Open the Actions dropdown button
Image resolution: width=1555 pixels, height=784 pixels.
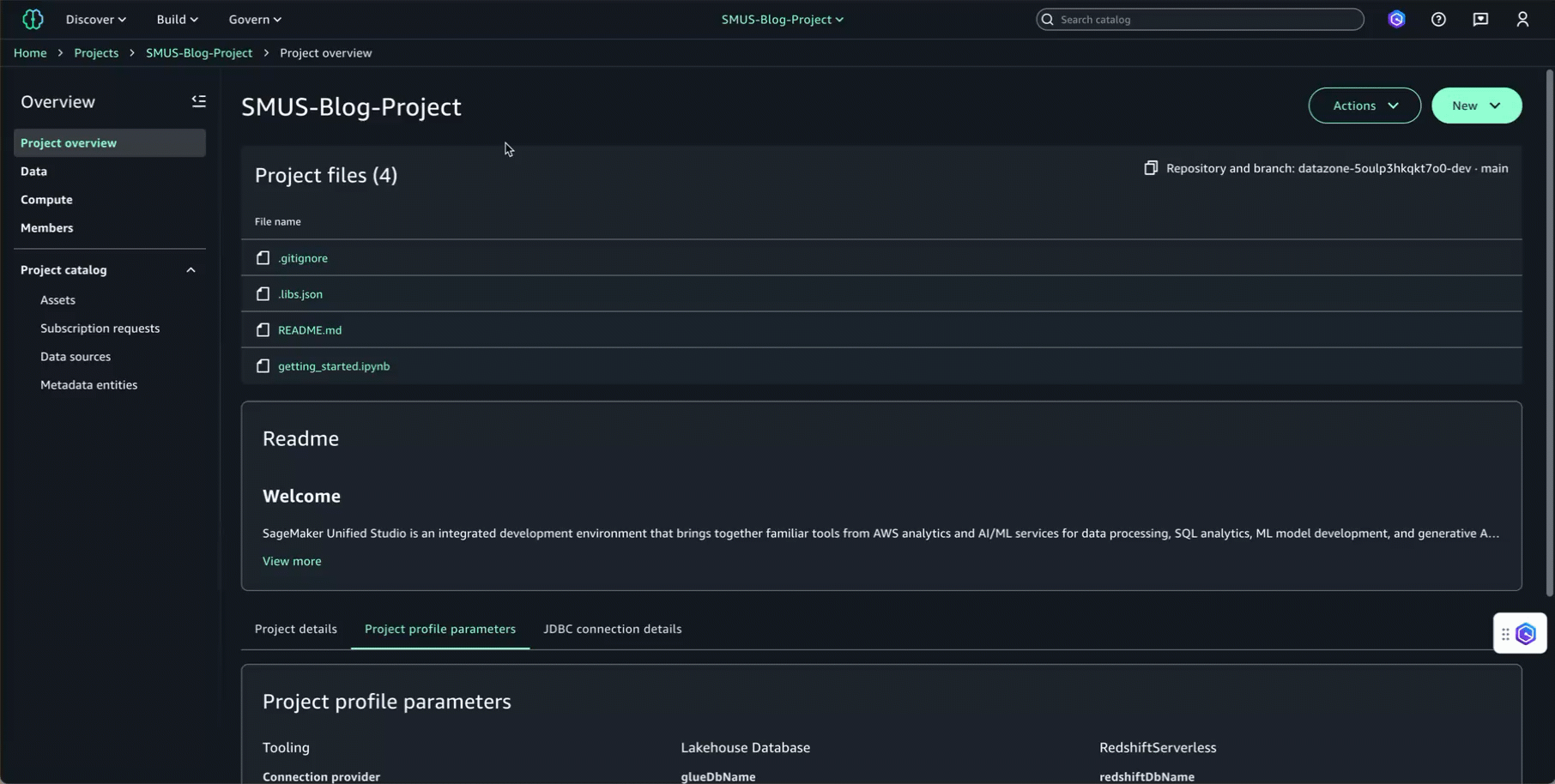point(1364,106)
